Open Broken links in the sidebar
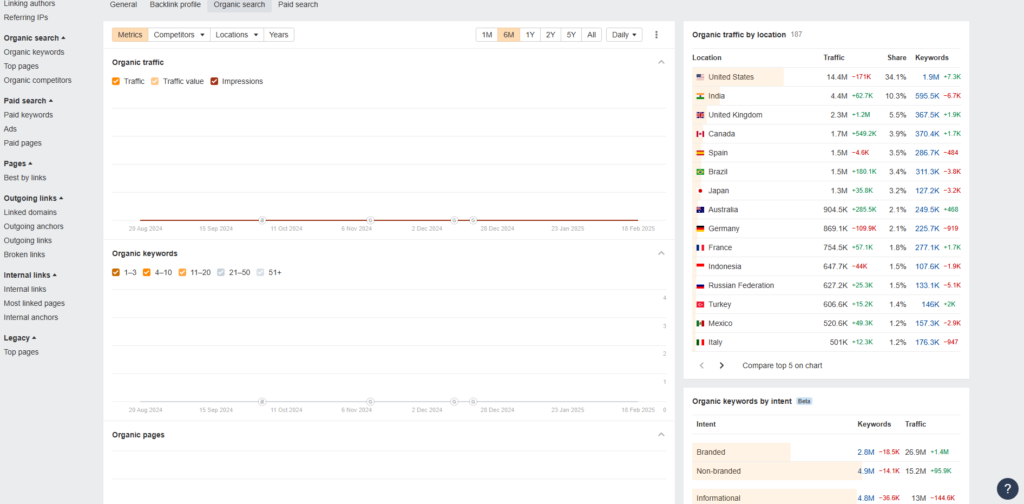Screen dimensions: 1024x504 [x=24, y=255]
